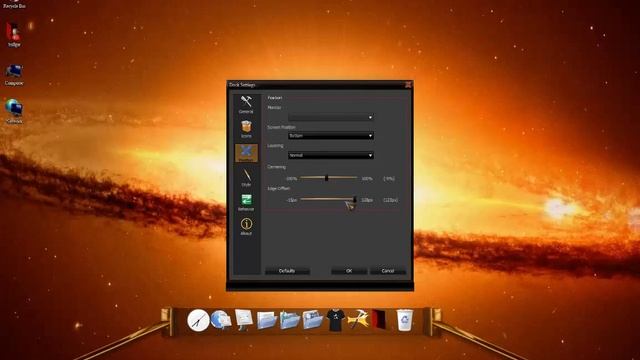Click the Edge Offset current value in parentheses
Image resolution: width=640 pixels, height=360 pixels.
pos(391,200)
